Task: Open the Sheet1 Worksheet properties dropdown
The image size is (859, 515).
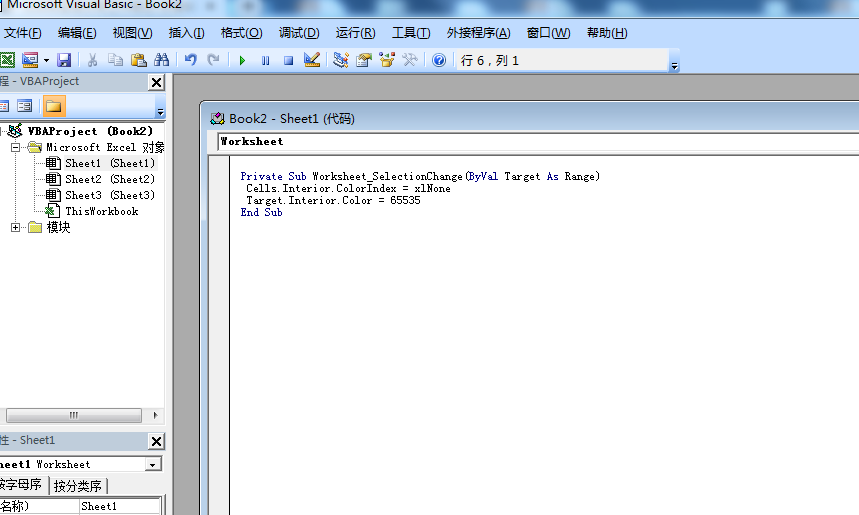Action: pyautogui.click(x=152, y=465)
